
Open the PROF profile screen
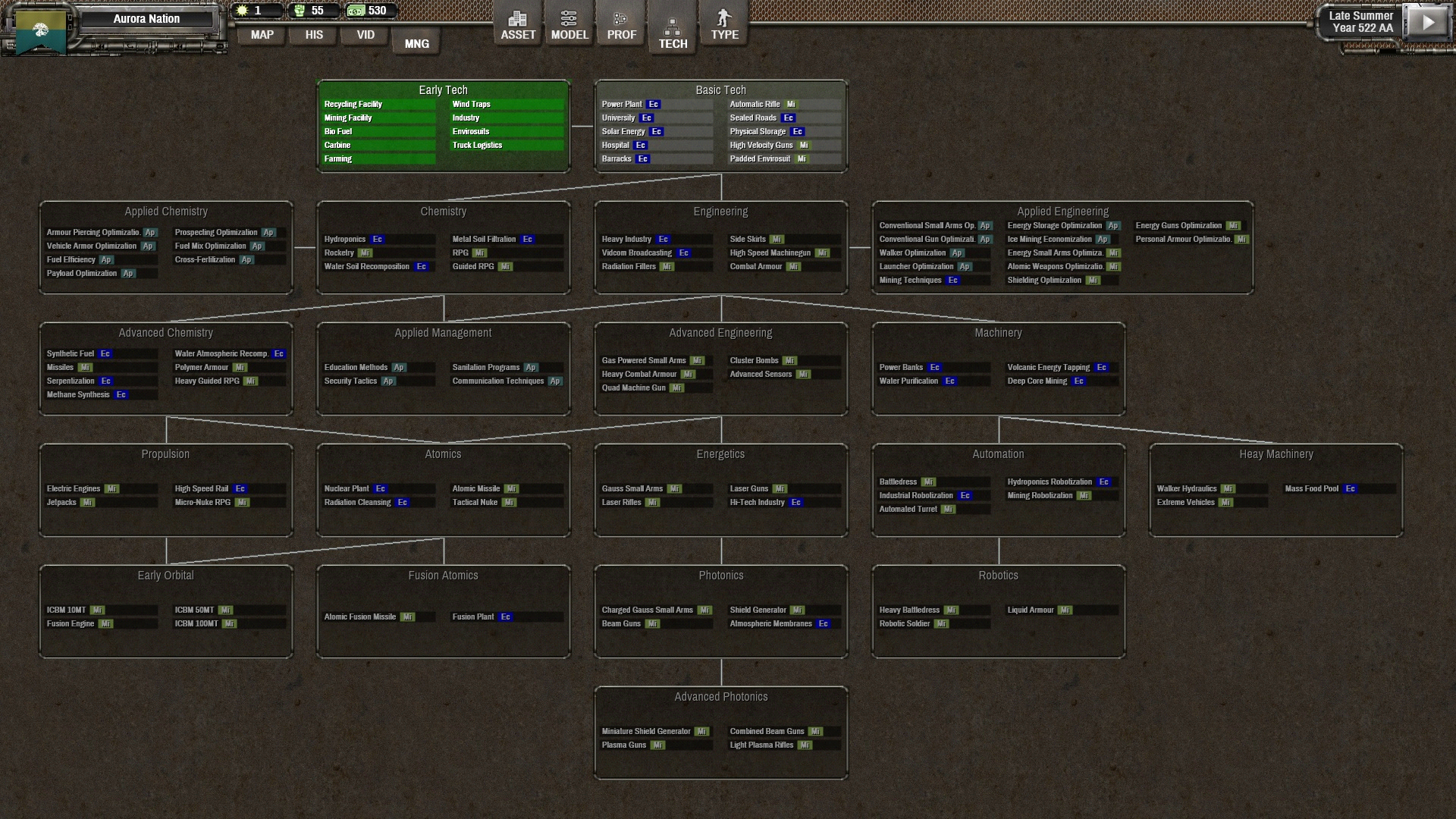(x=621, y=25)
